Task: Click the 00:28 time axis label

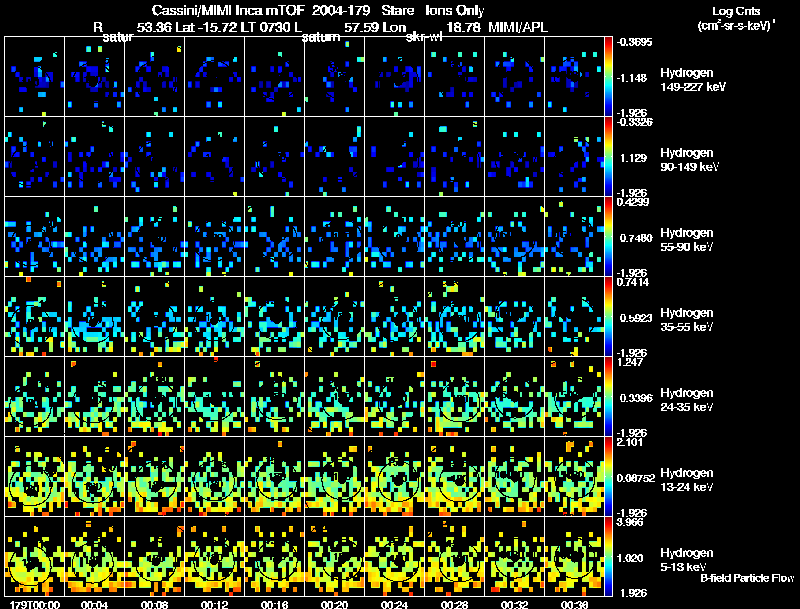Action: (x=455, y=604)
